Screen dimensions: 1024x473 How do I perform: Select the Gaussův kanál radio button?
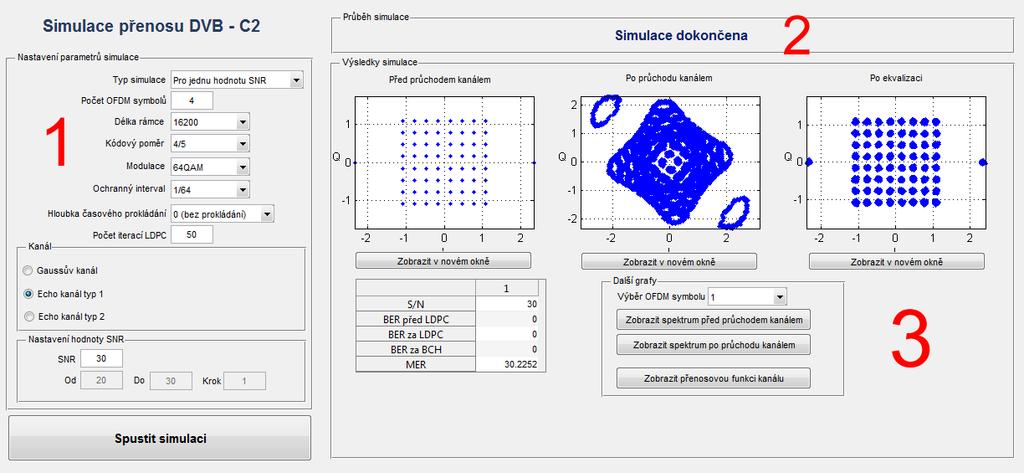pos(27,270)
